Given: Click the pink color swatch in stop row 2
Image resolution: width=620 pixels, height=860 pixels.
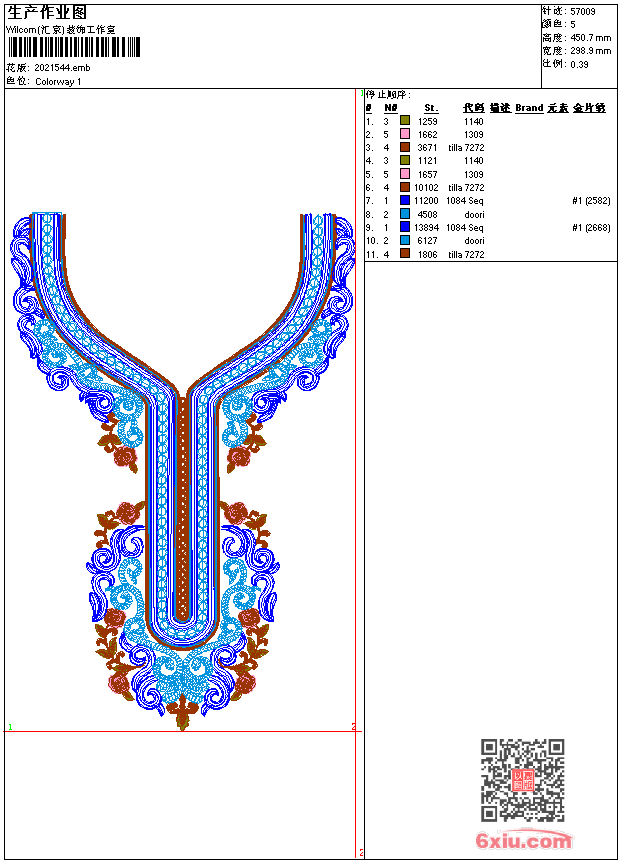Looking at the screenshot, I should coord(405,134).
